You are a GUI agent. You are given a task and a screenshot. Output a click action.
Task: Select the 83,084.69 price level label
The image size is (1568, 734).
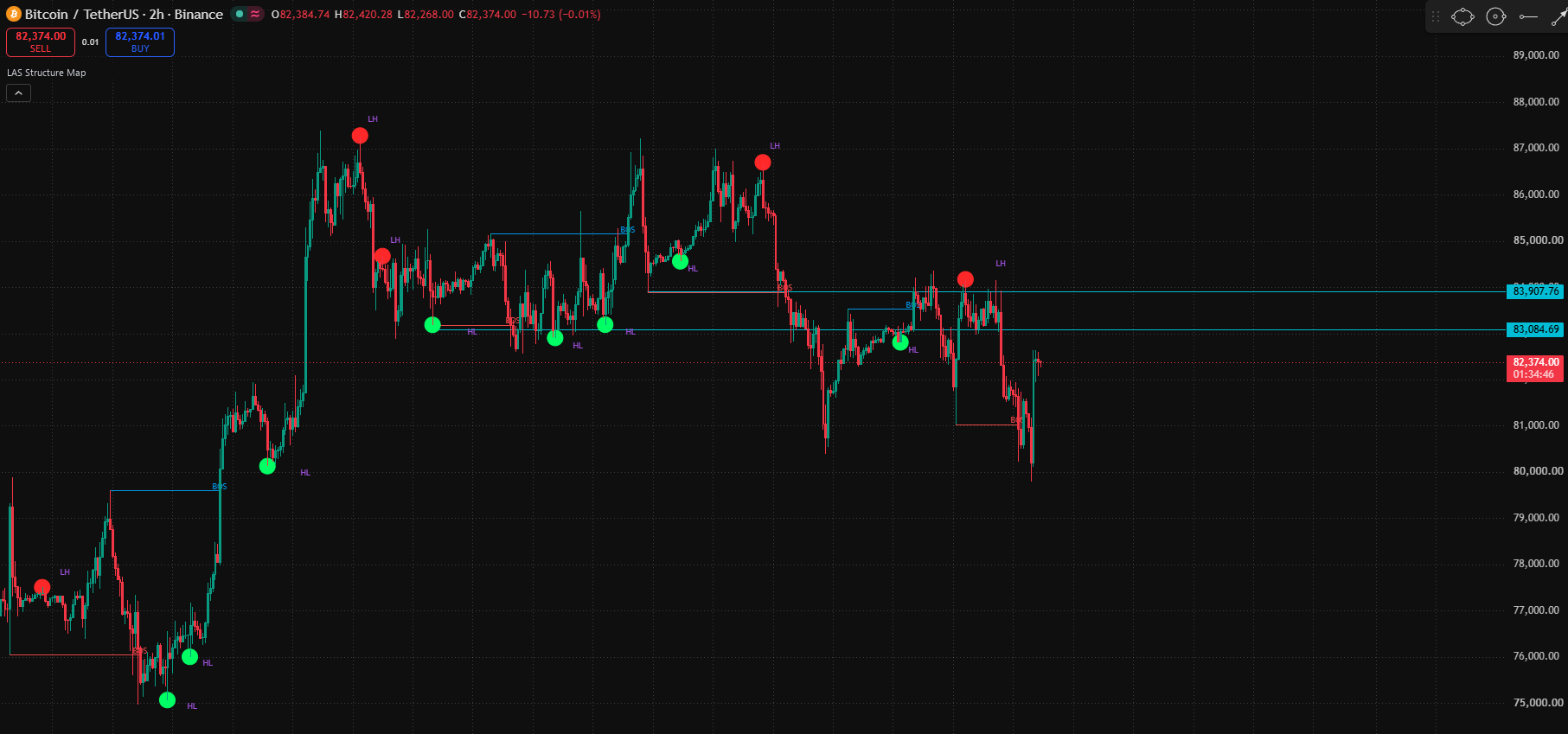(x=1536, y=329)
